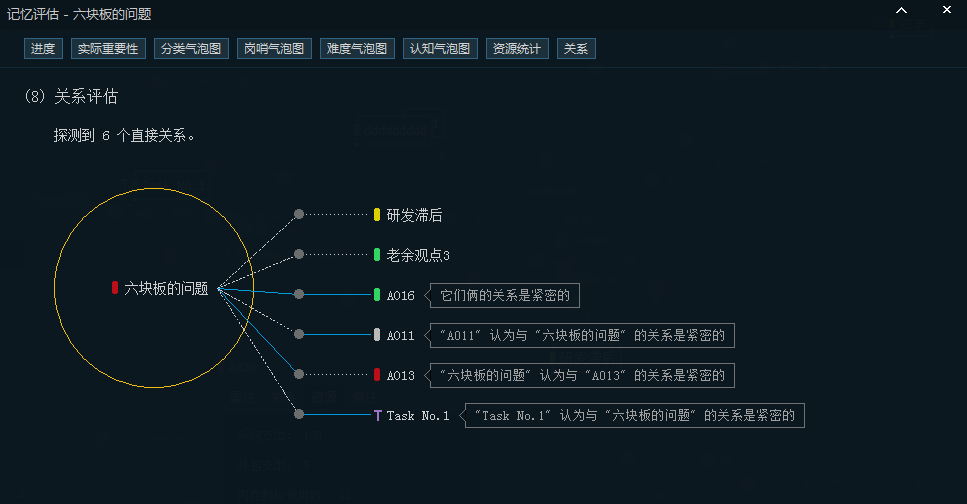
Task: Open the 难度气泡图 tab
Action: click(357, 49)
